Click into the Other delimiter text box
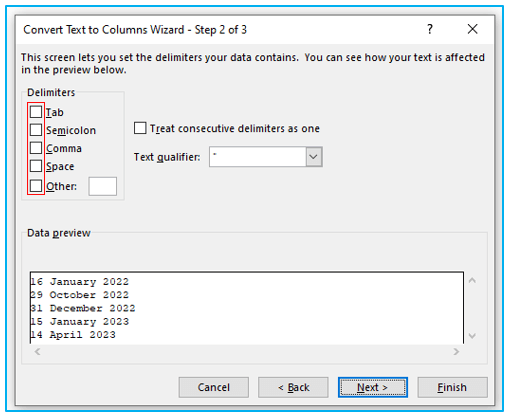The image size is (510, 418). click(x=103, y=186)
